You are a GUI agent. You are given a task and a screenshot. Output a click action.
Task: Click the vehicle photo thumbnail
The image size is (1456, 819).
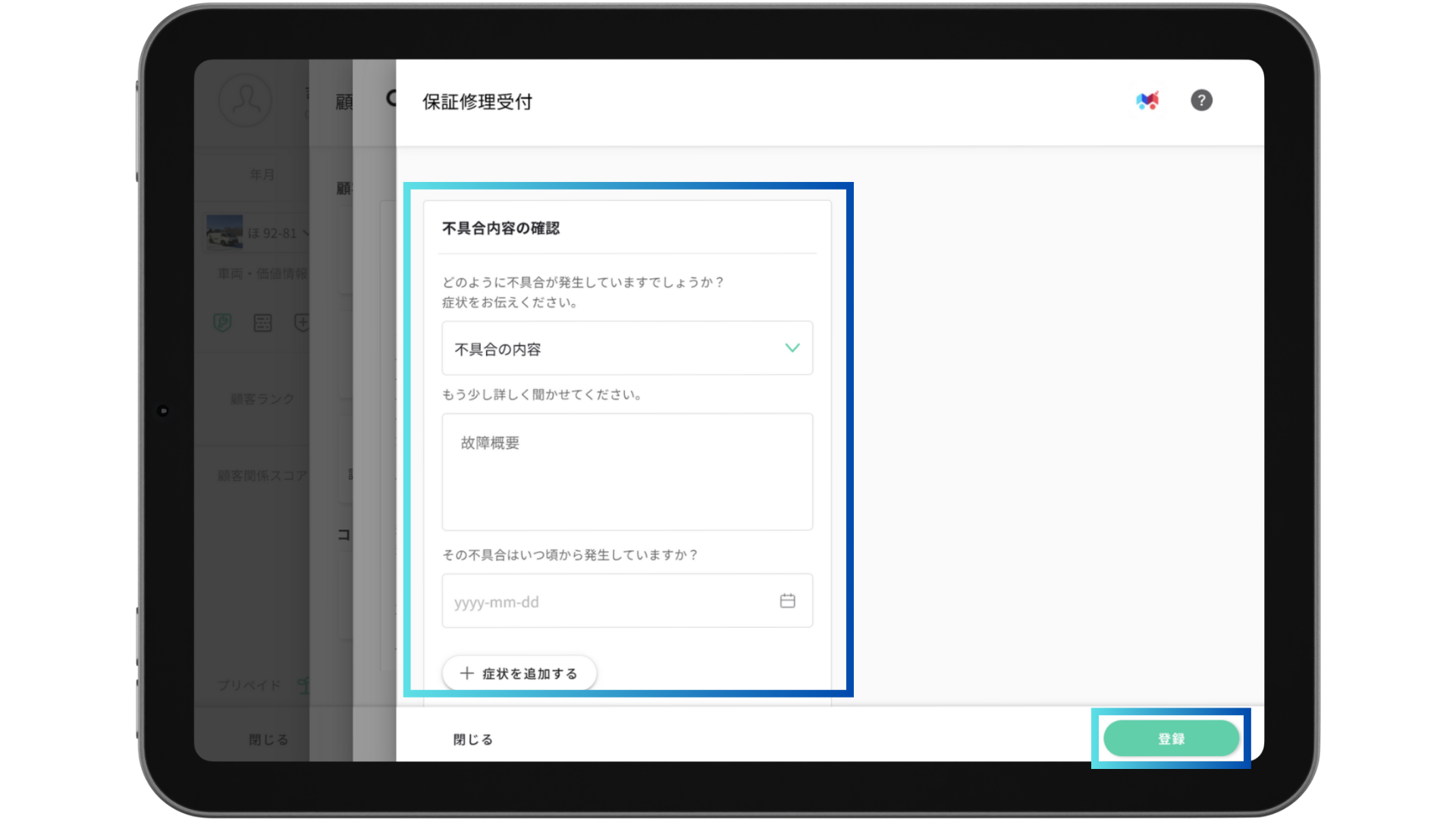(224, 232)
